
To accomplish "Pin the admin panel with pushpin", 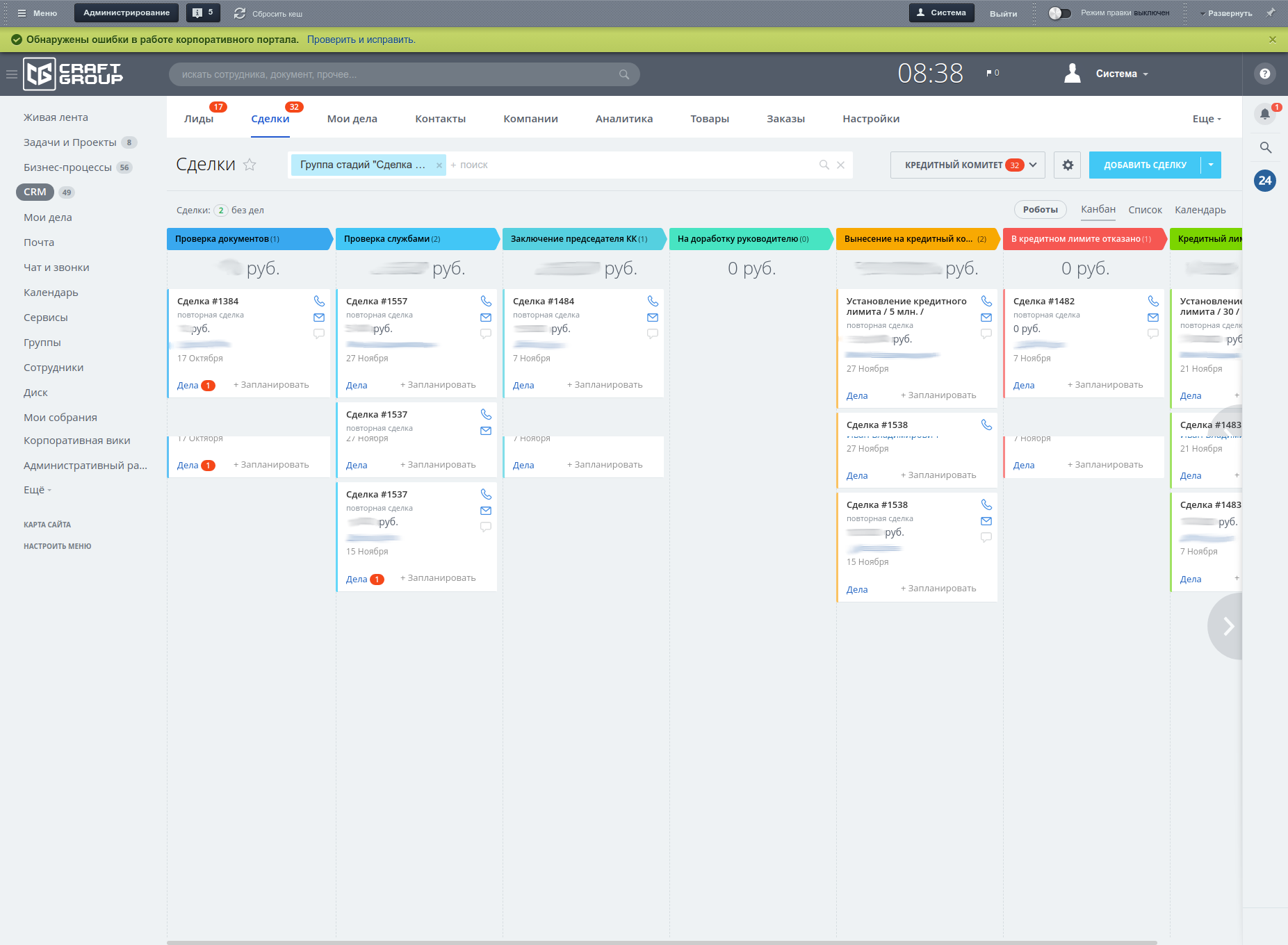I will (1271, 13).
